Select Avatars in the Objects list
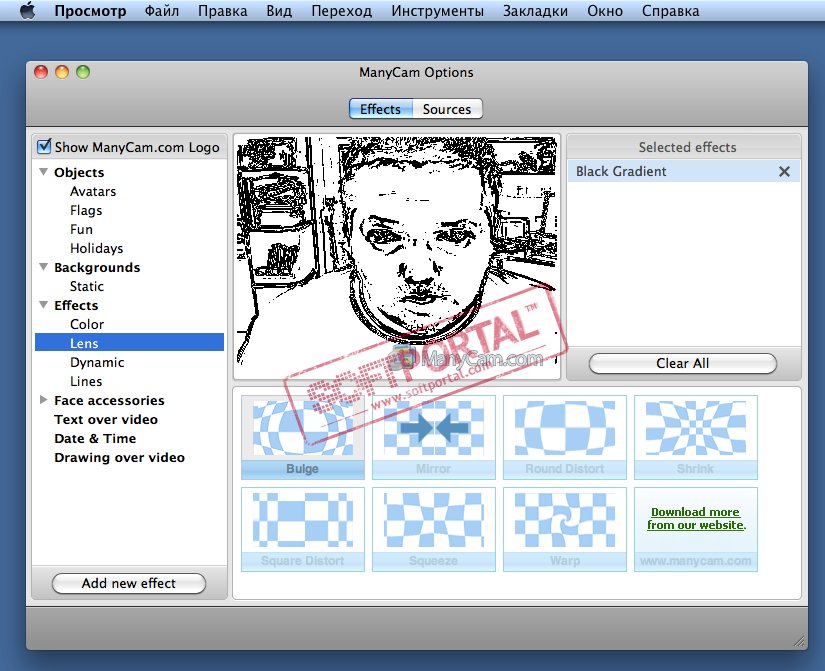This screenshot has width=825, height=671. pos(93,191)
